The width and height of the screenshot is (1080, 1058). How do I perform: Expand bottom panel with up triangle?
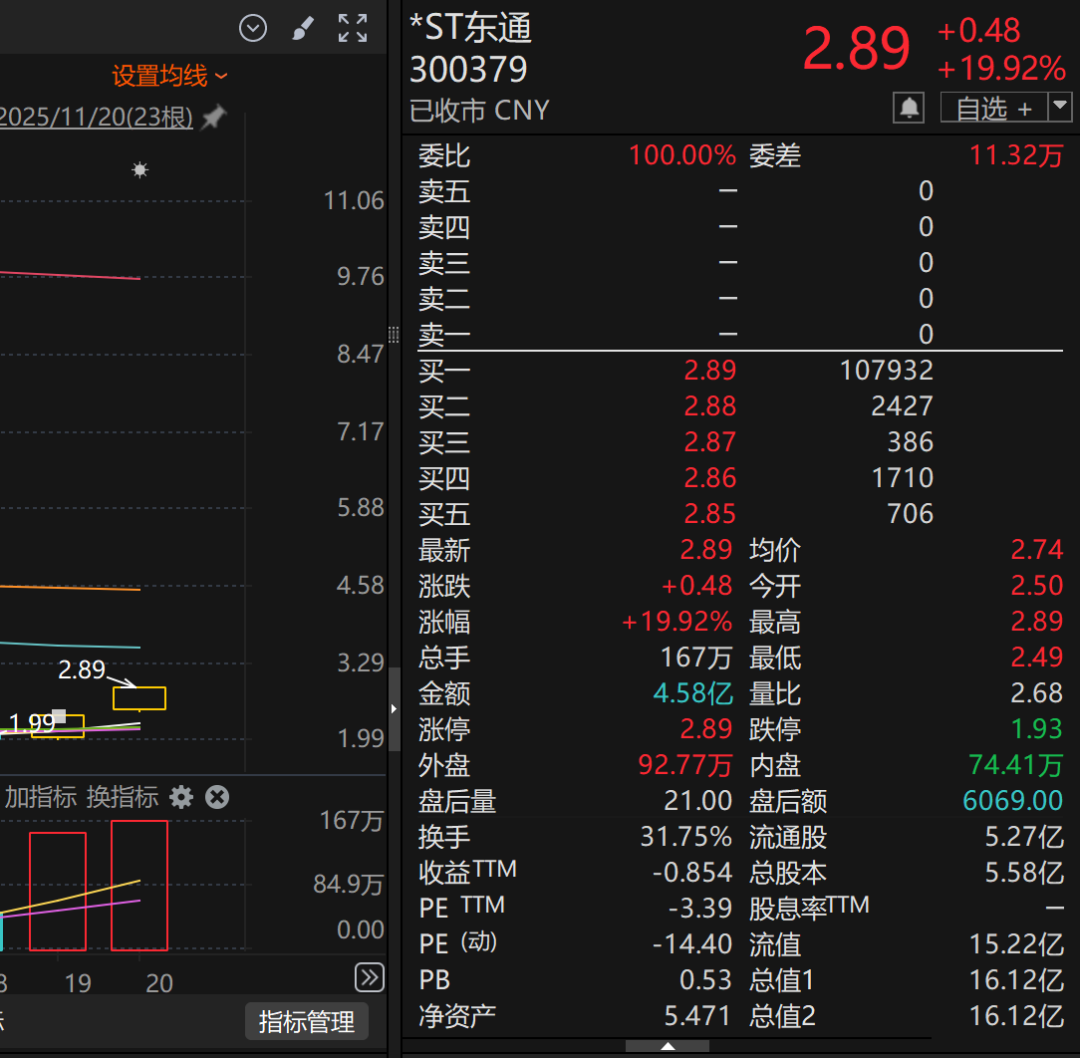tap(667, 1046)
